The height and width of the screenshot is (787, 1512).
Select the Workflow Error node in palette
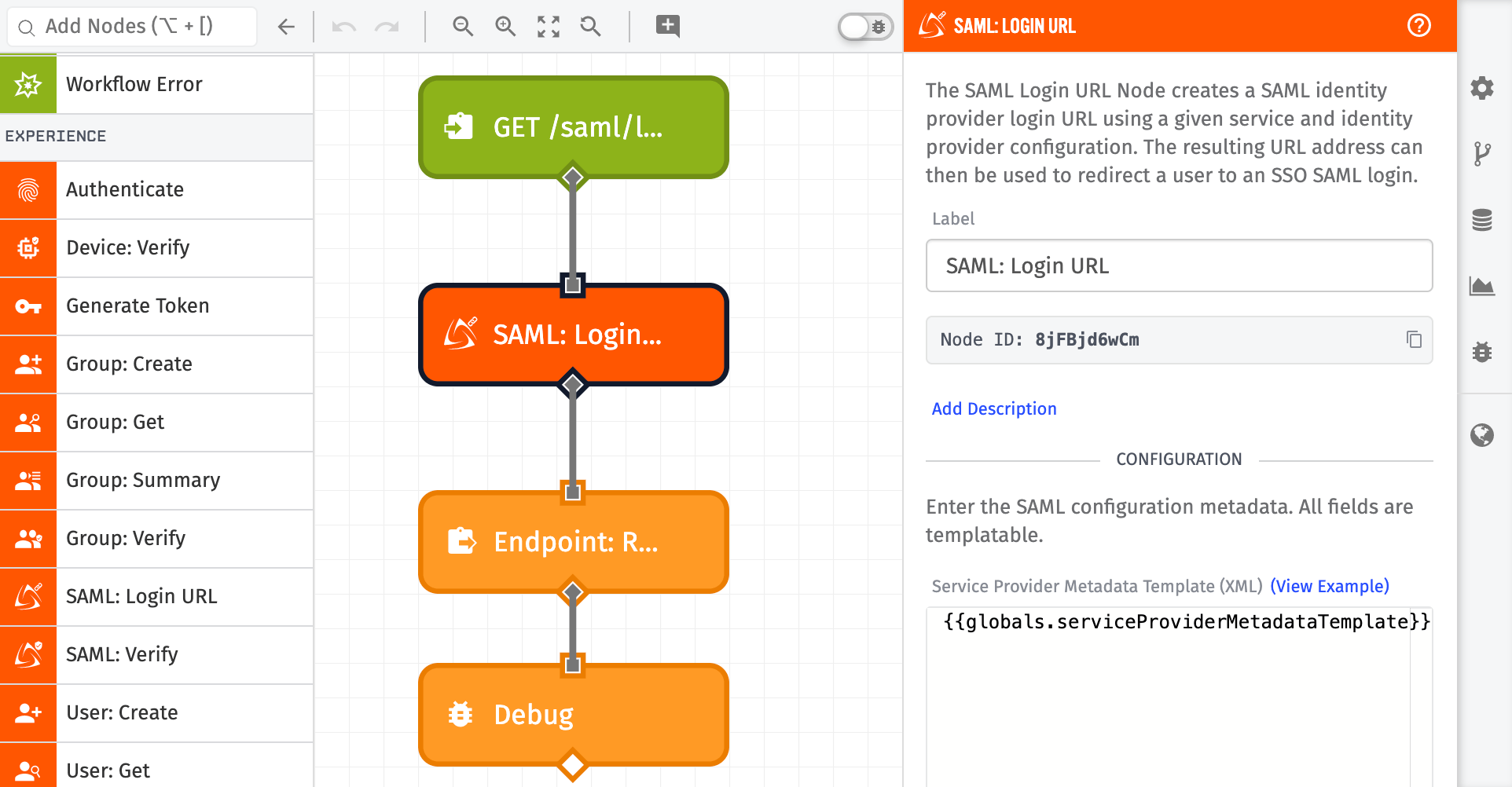click(156, 84)
